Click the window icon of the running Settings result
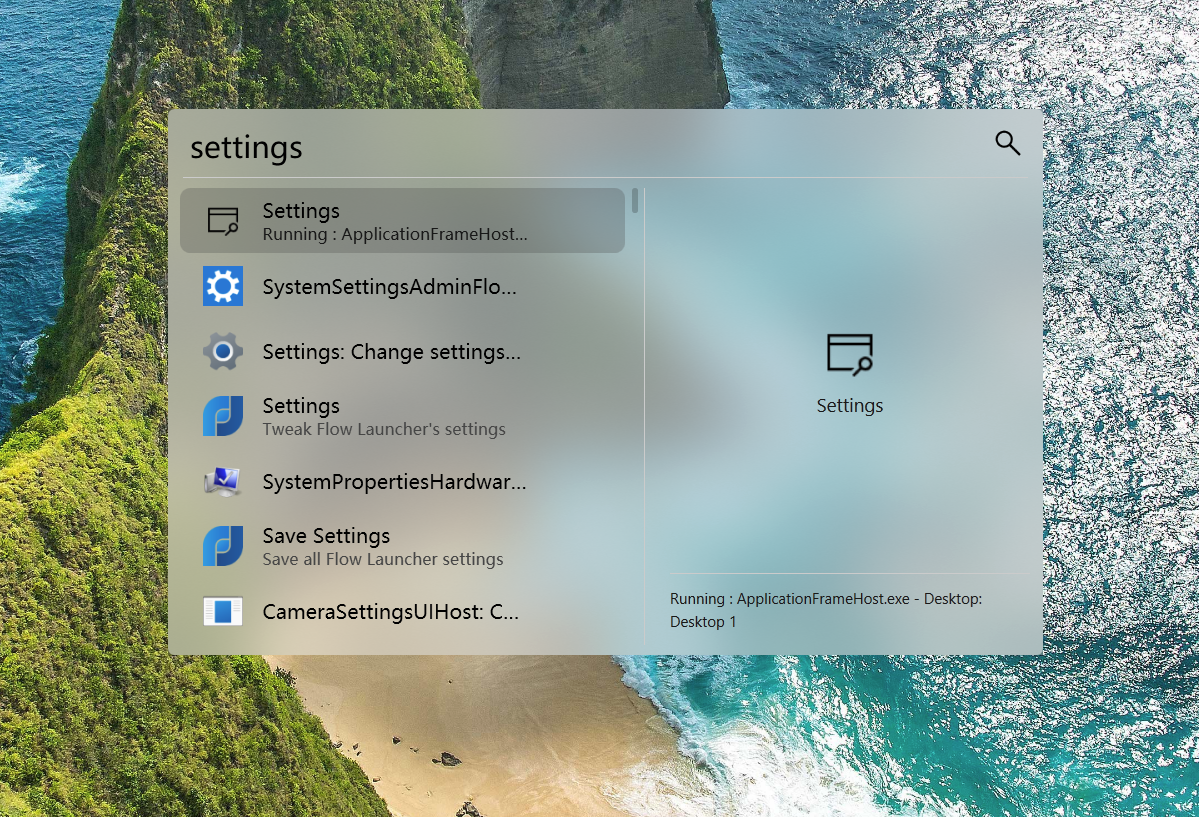1199x817 pixels. coord(223,221)
